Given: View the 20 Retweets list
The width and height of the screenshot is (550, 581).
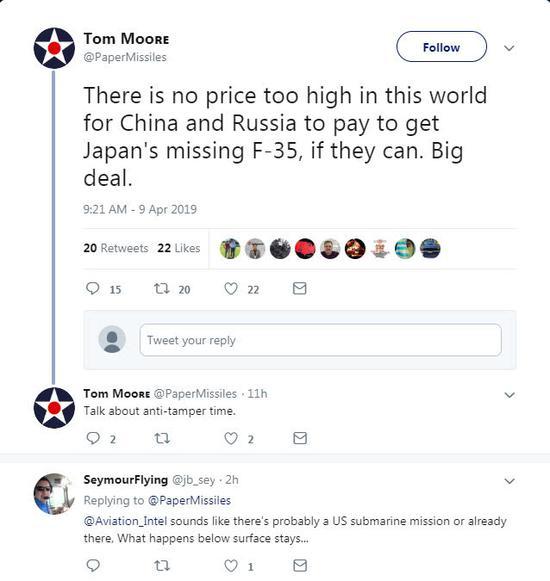Looking at the screenshot, I should tap(116, 248).
